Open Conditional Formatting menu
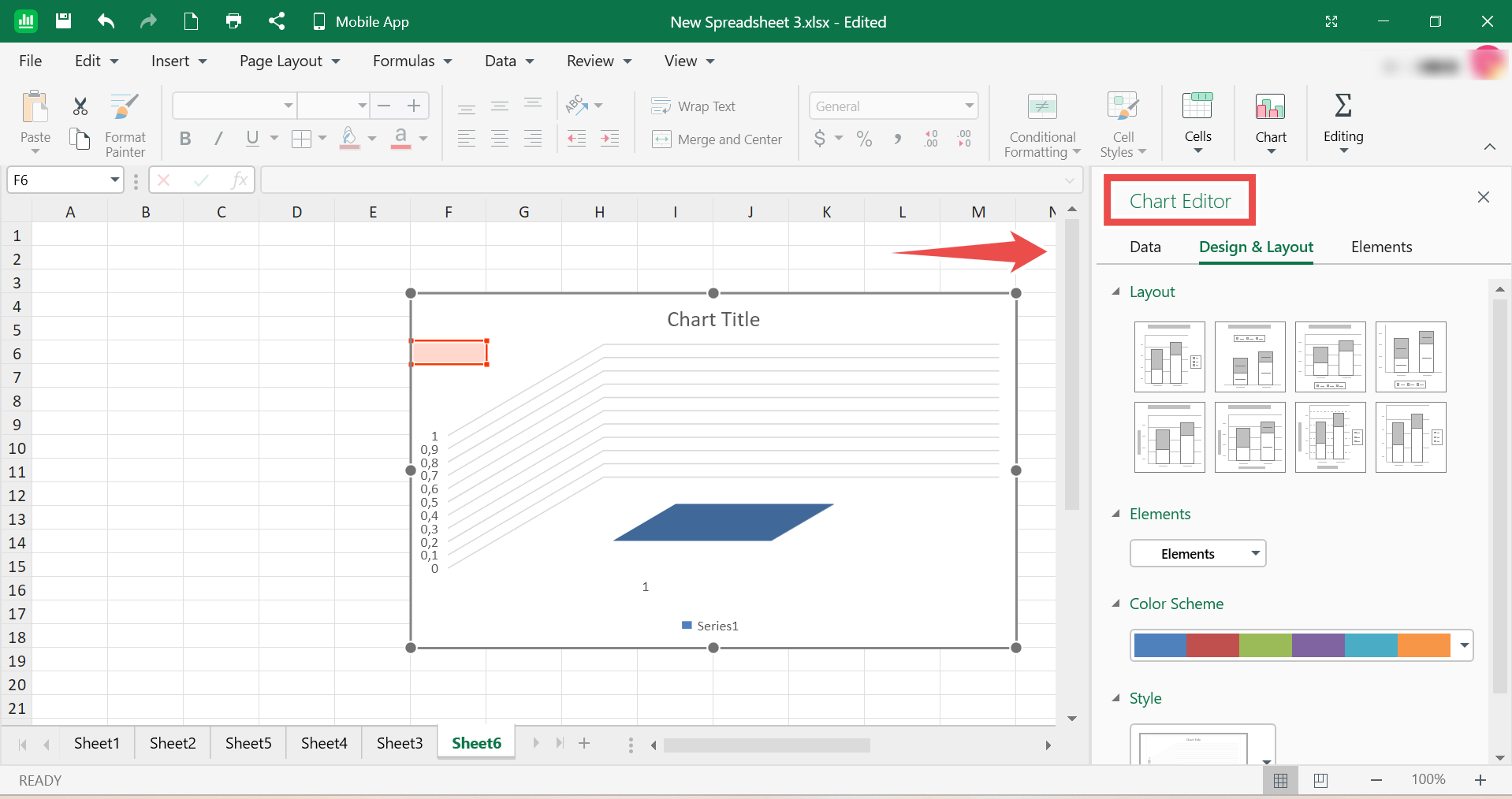 1042,124
